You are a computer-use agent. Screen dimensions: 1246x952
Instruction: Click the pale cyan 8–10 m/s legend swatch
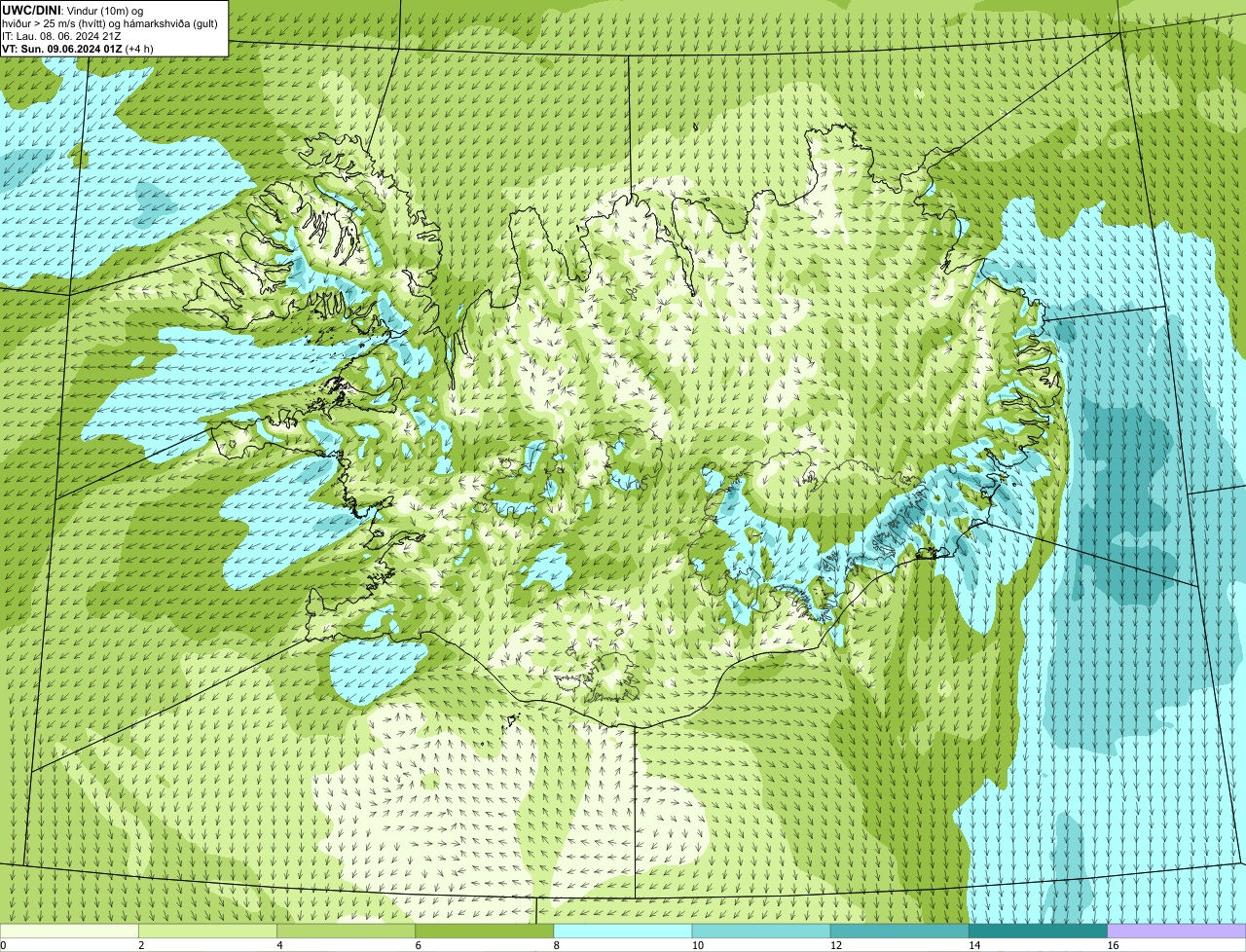623,932
